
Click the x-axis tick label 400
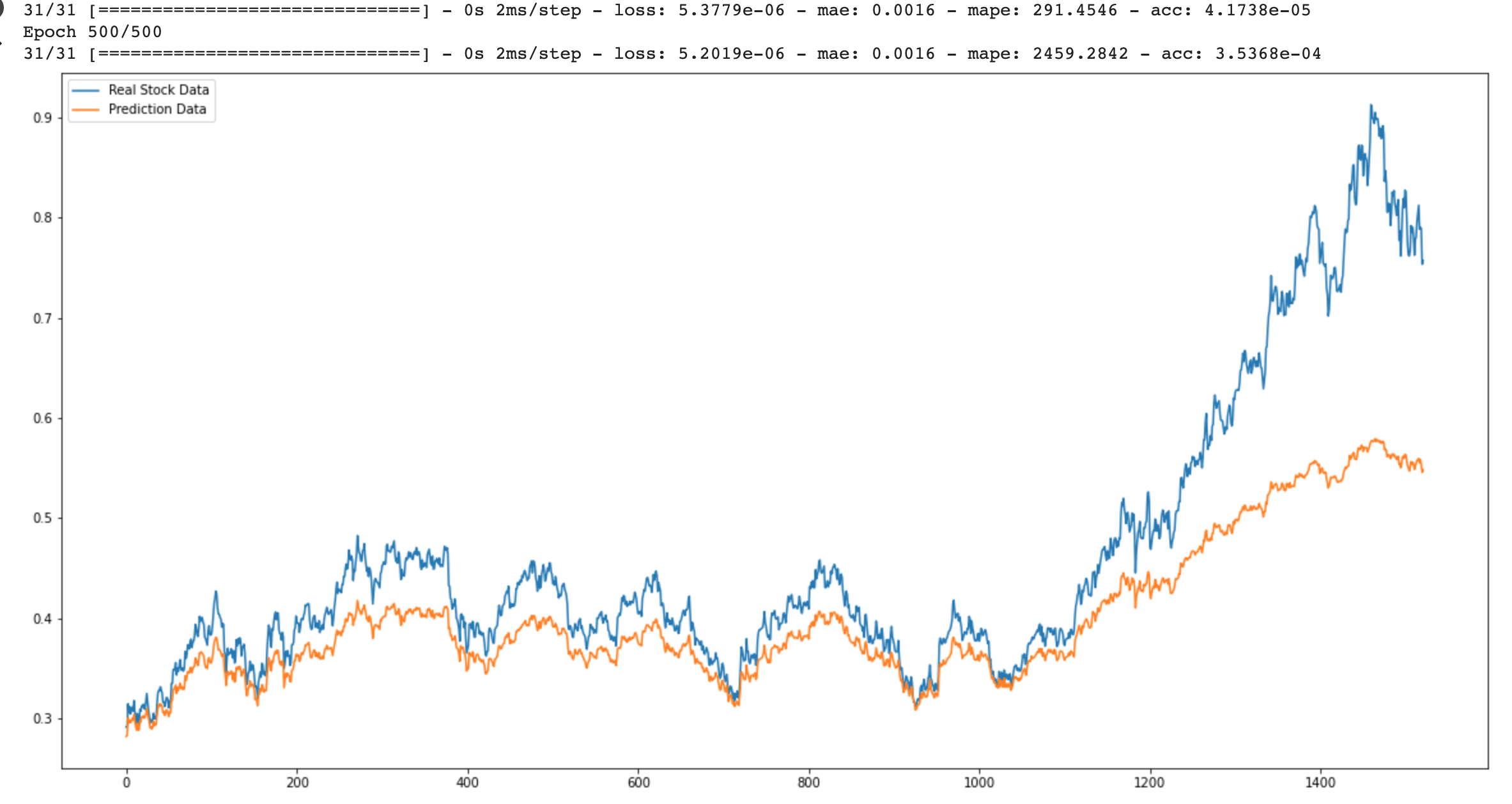tap(467, 783)
